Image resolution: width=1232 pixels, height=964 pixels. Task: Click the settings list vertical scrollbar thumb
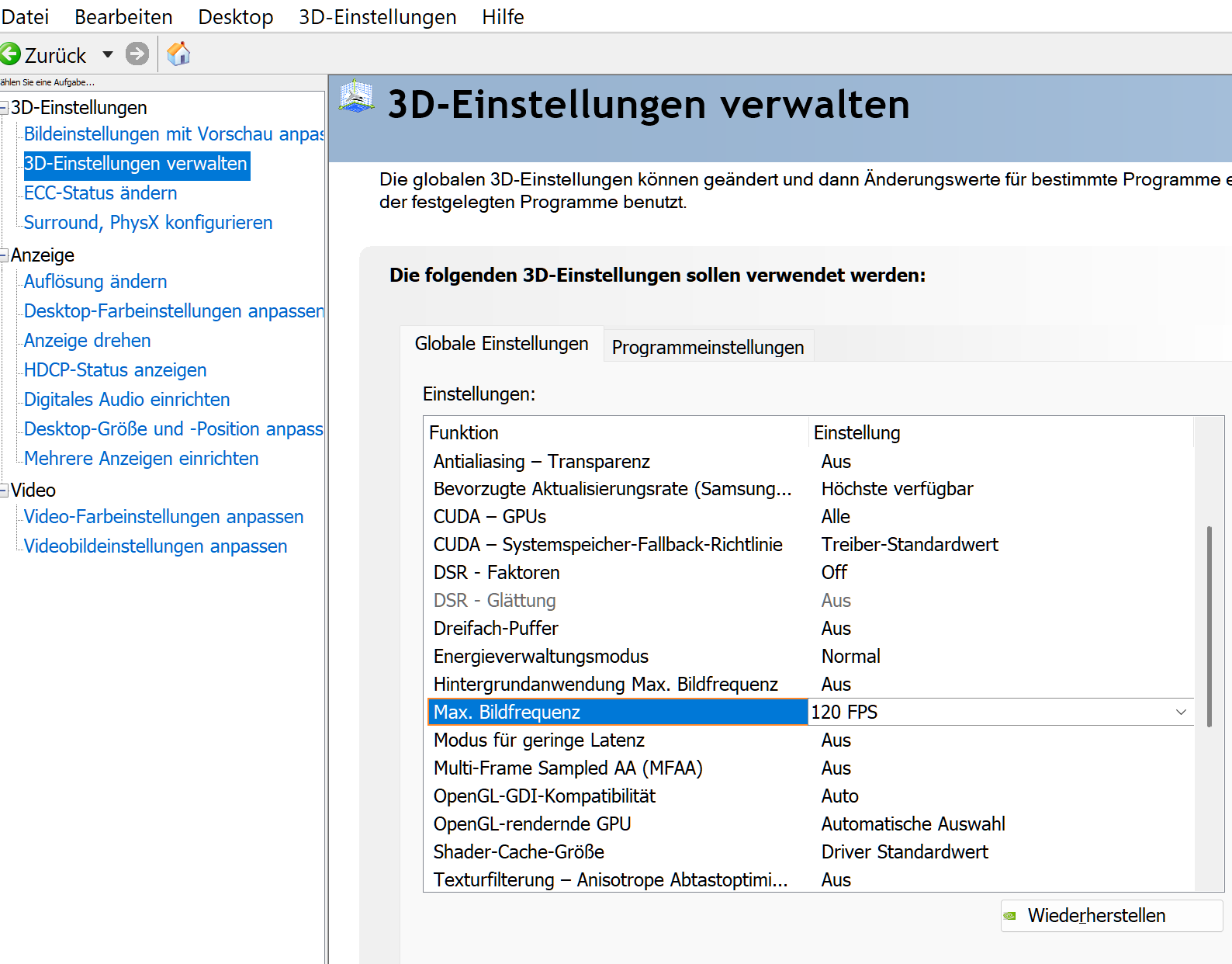pos(1209,626)
